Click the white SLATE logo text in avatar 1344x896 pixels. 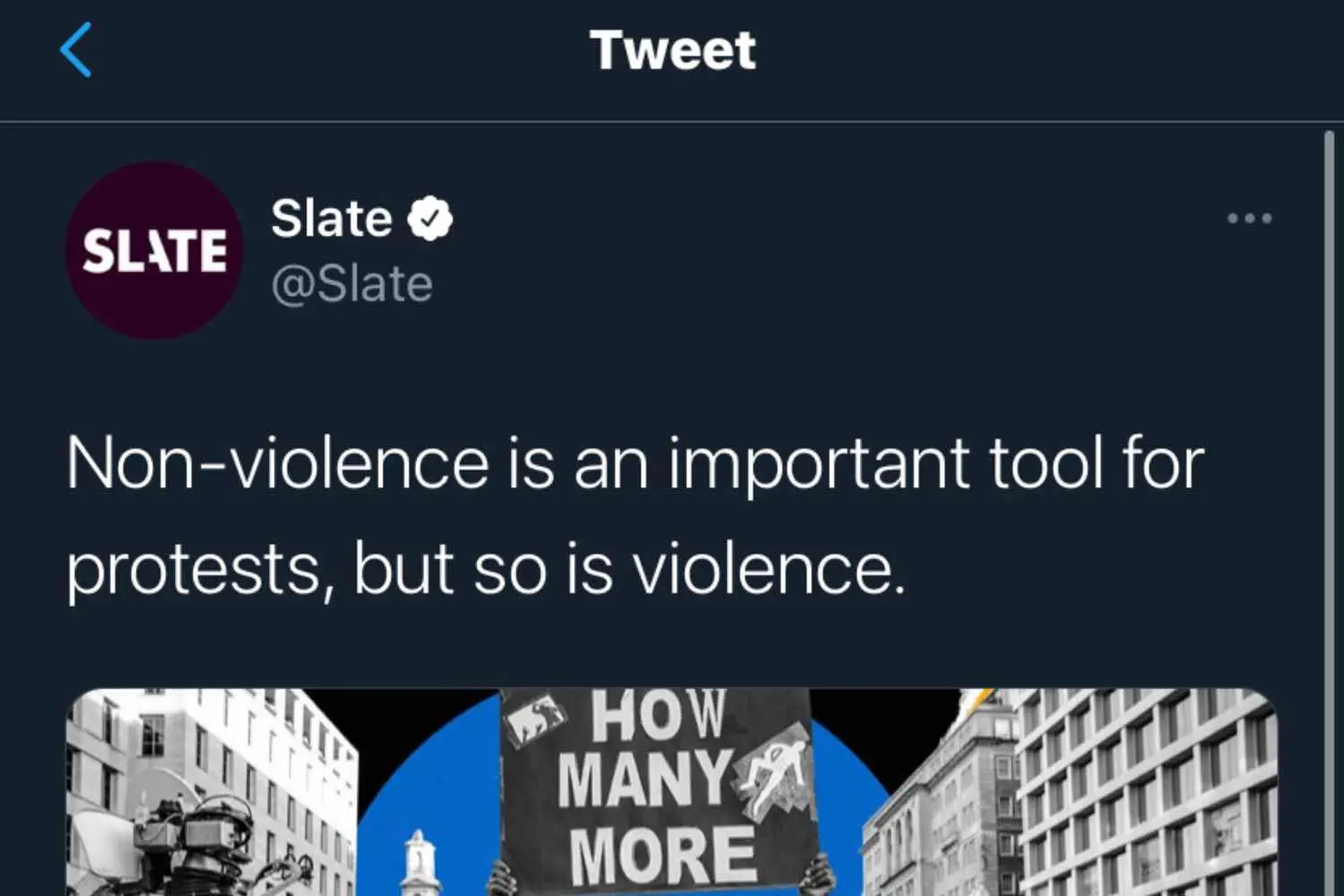[x=154, y=251]
